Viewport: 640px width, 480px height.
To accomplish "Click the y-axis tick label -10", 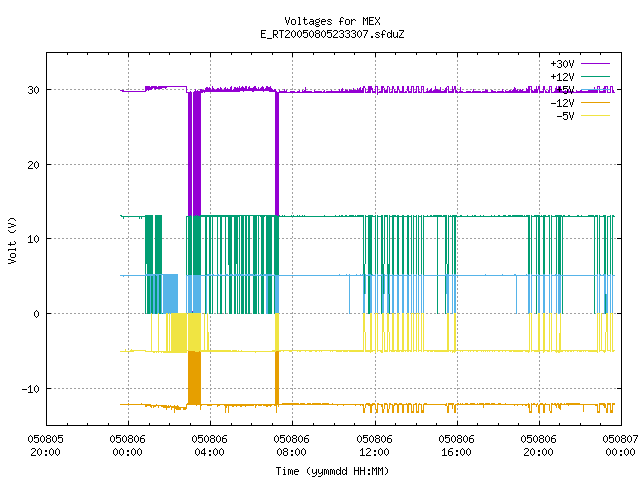I will [x=31, y=389].
